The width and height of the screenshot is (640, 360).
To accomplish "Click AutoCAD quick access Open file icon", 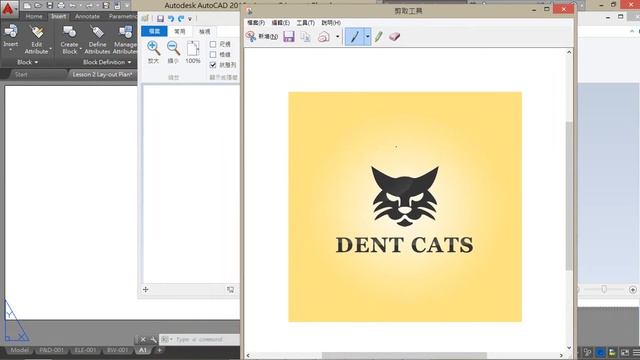I will tap(38, 6).
